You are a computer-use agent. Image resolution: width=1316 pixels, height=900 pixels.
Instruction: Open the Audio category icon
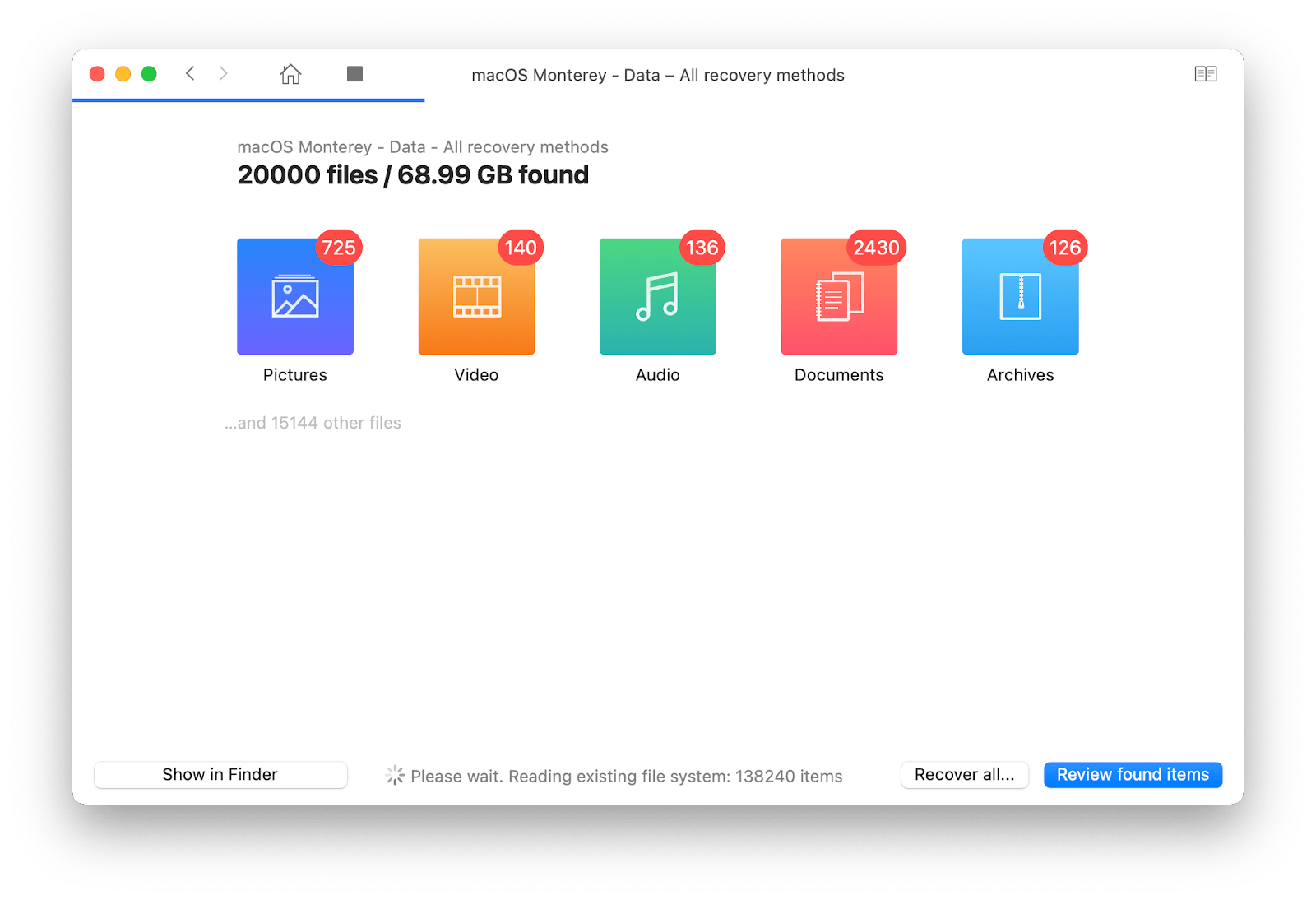tap(657, 296)
